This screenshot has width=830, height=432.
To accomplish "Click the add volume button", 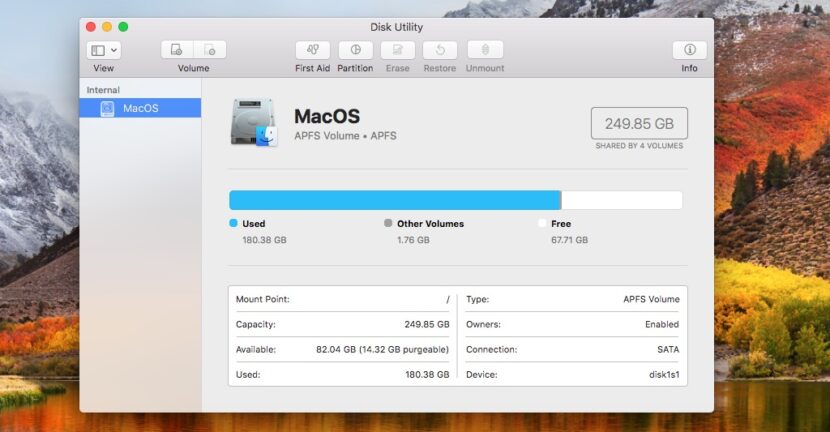I will (x=177, y=50).
